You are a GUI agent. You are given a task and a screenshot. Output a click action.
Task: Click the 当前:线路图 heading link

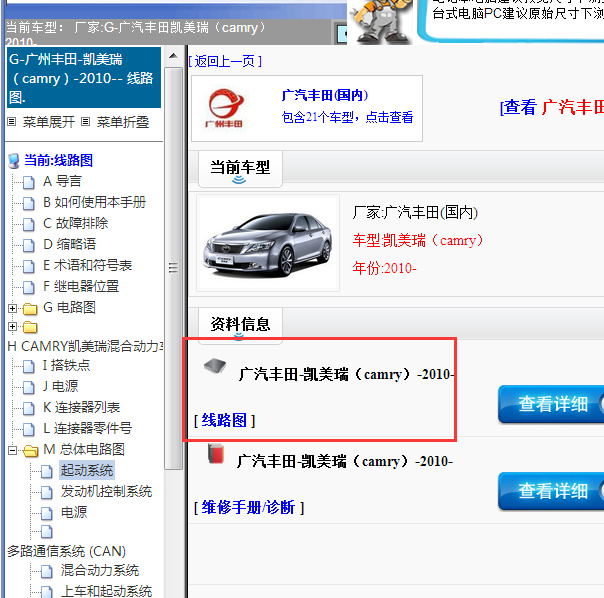tap(59, 160)
